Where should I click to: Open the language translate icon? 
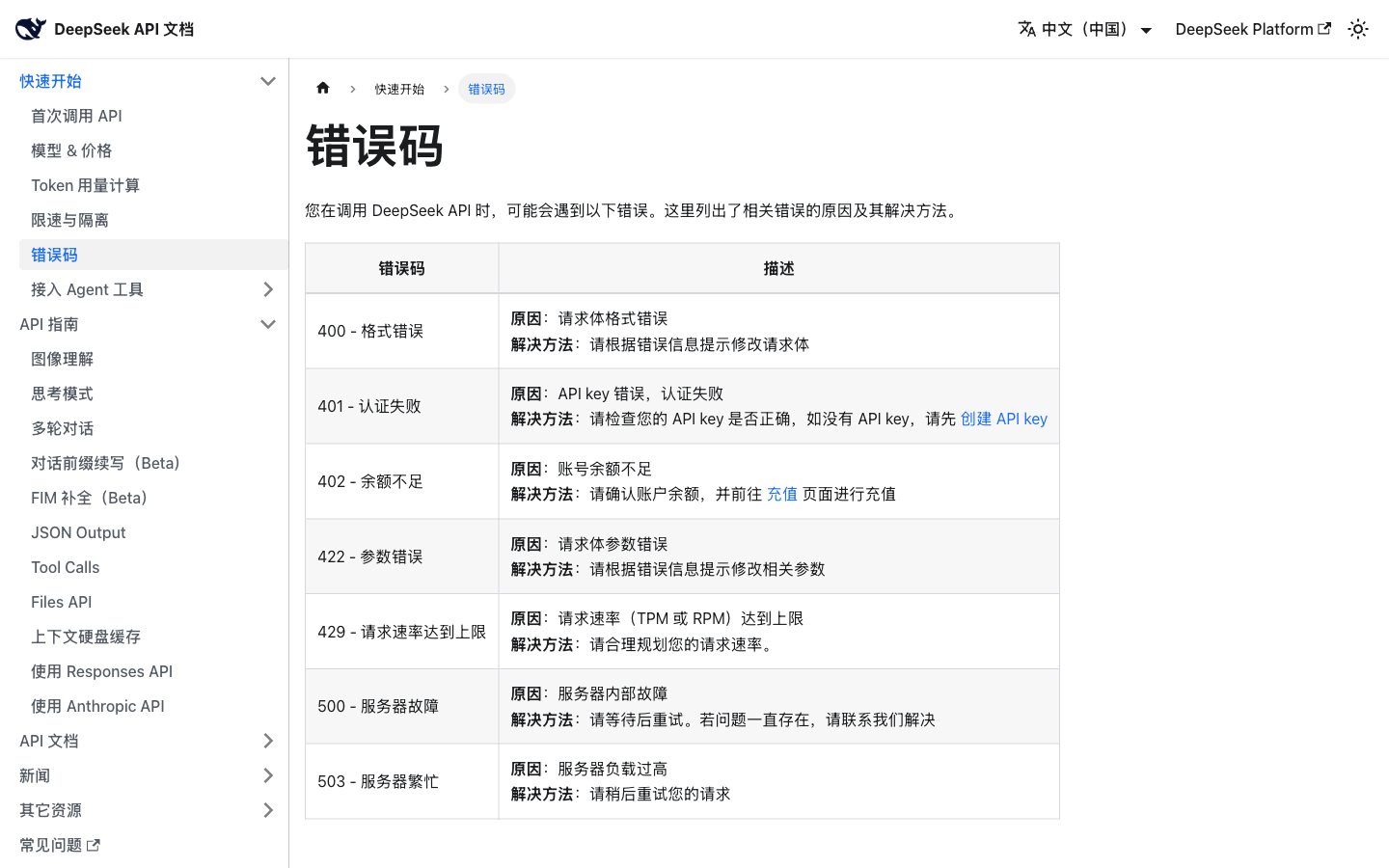[x=1027, y=29]
